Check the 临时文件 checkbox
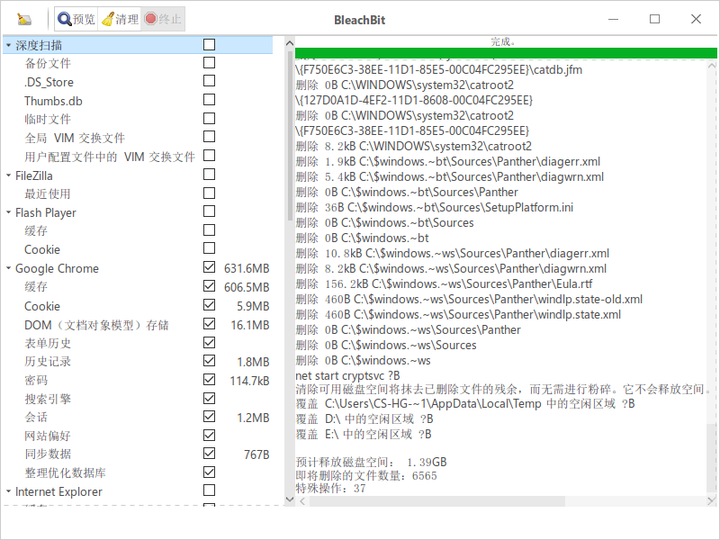720x540 pixels. point(209,118)
